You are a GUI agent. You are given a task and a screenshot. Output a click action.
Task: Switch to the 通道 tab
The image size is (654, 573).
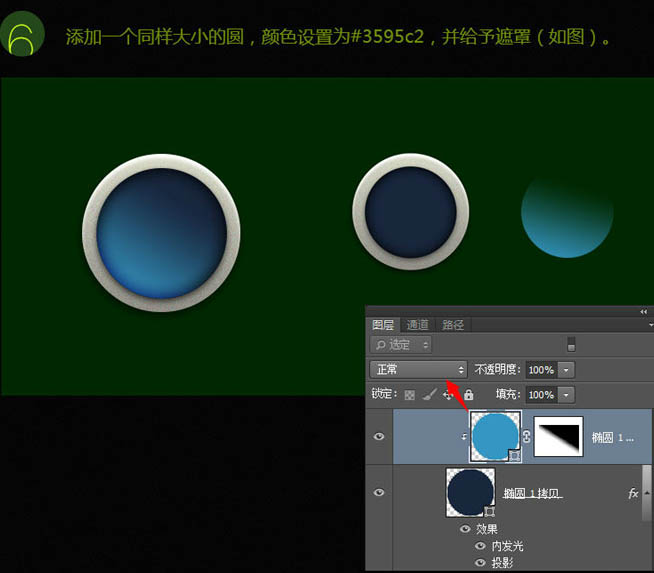(x=418, y=325)
